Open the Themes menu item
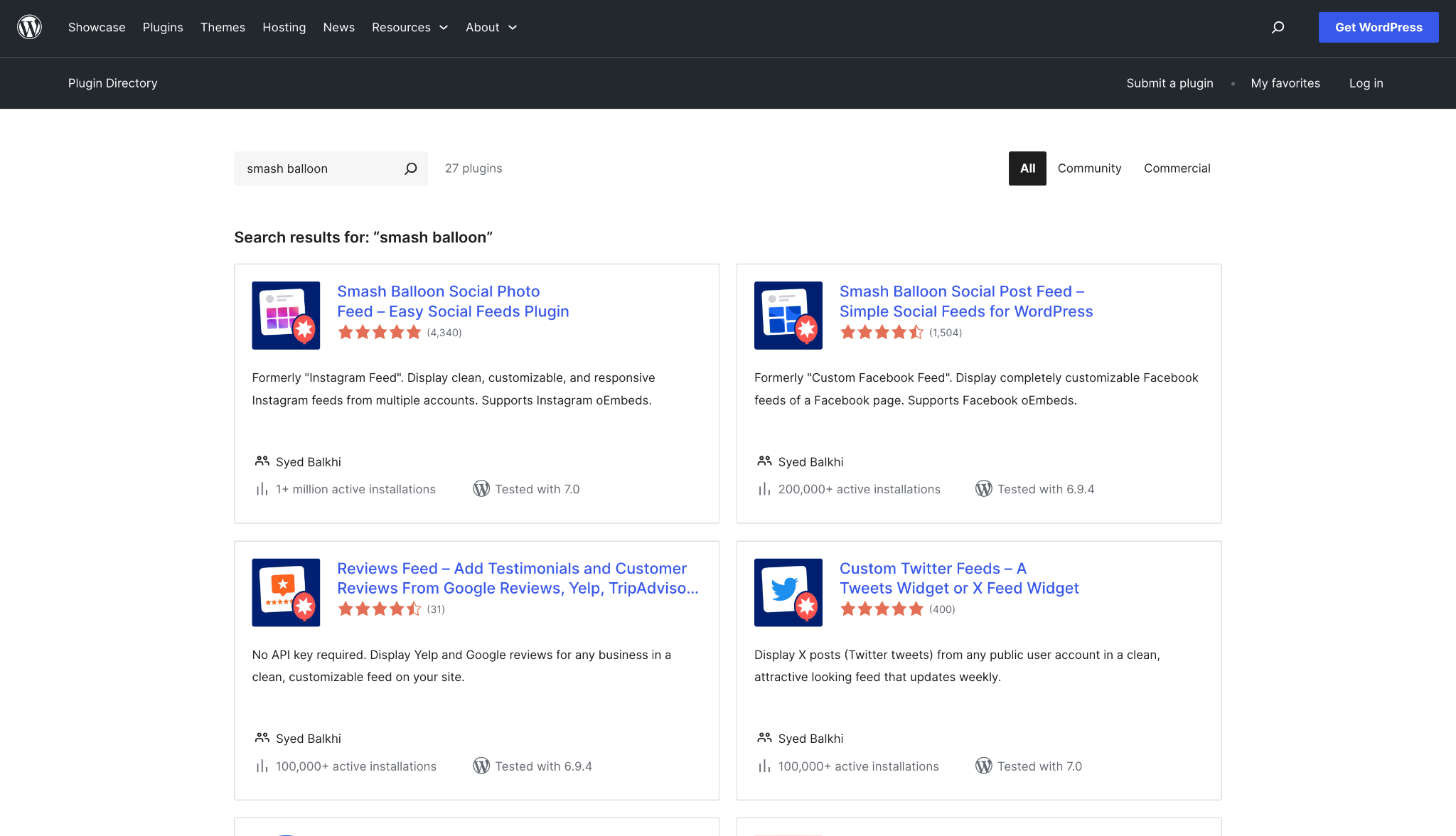Viewport: 1456px width, 836px height. 223,27
